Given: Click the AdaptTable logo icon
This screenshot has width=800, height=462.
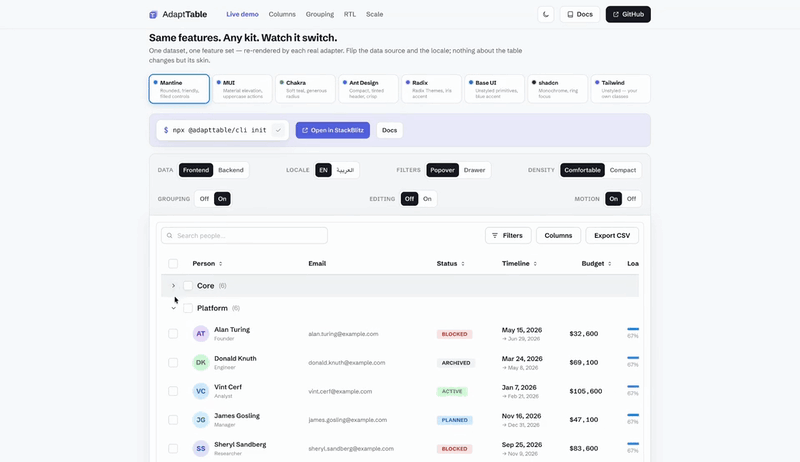Looking at the screenshot, I should 153,15.
